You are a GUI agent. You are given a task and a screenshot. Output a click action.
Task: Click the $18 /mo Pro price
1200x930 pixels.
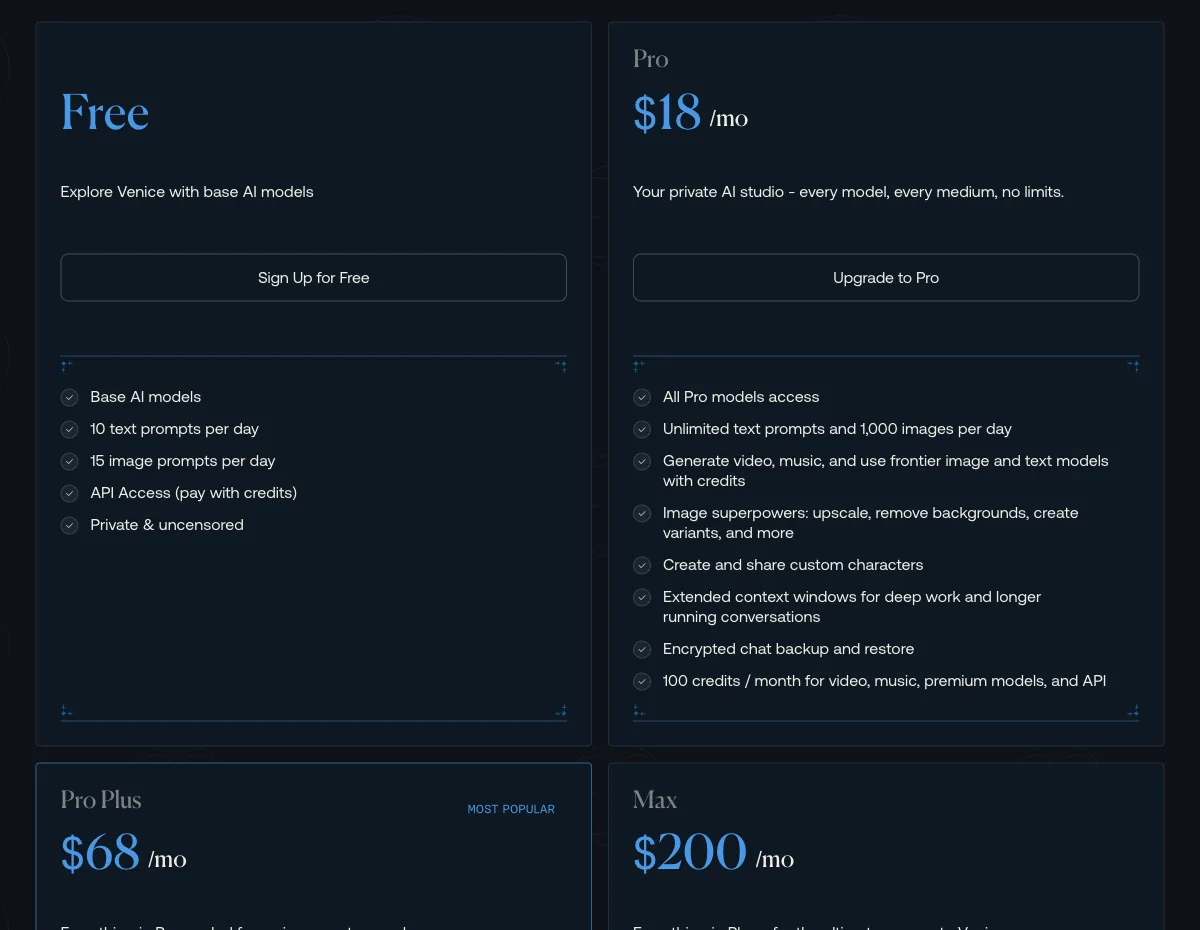690,114
